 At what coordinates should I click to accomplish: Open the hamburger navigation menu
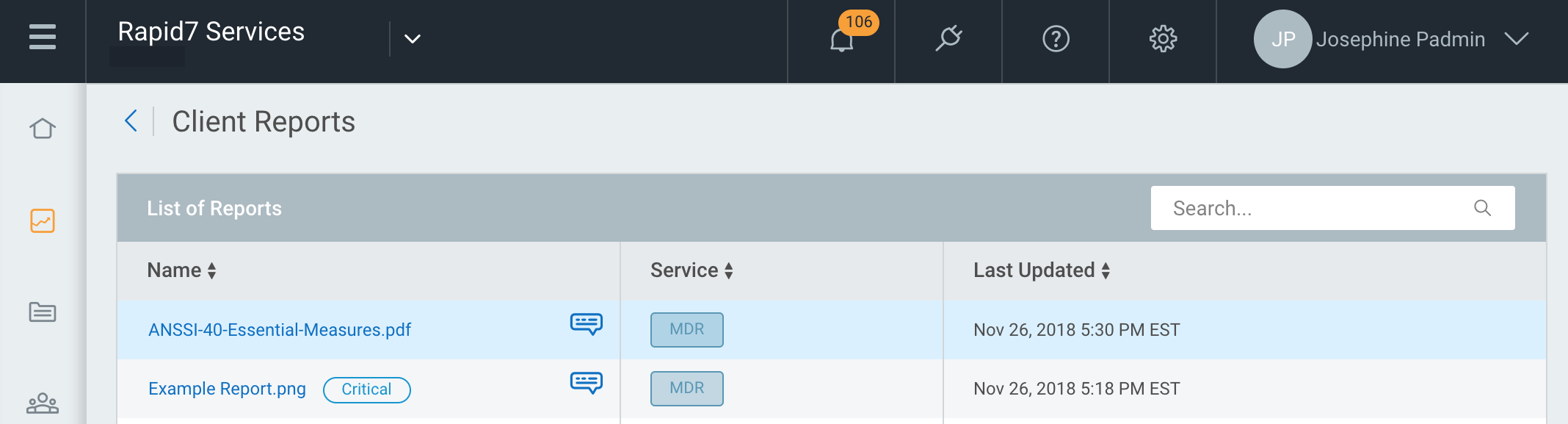(x=43, y=37)
